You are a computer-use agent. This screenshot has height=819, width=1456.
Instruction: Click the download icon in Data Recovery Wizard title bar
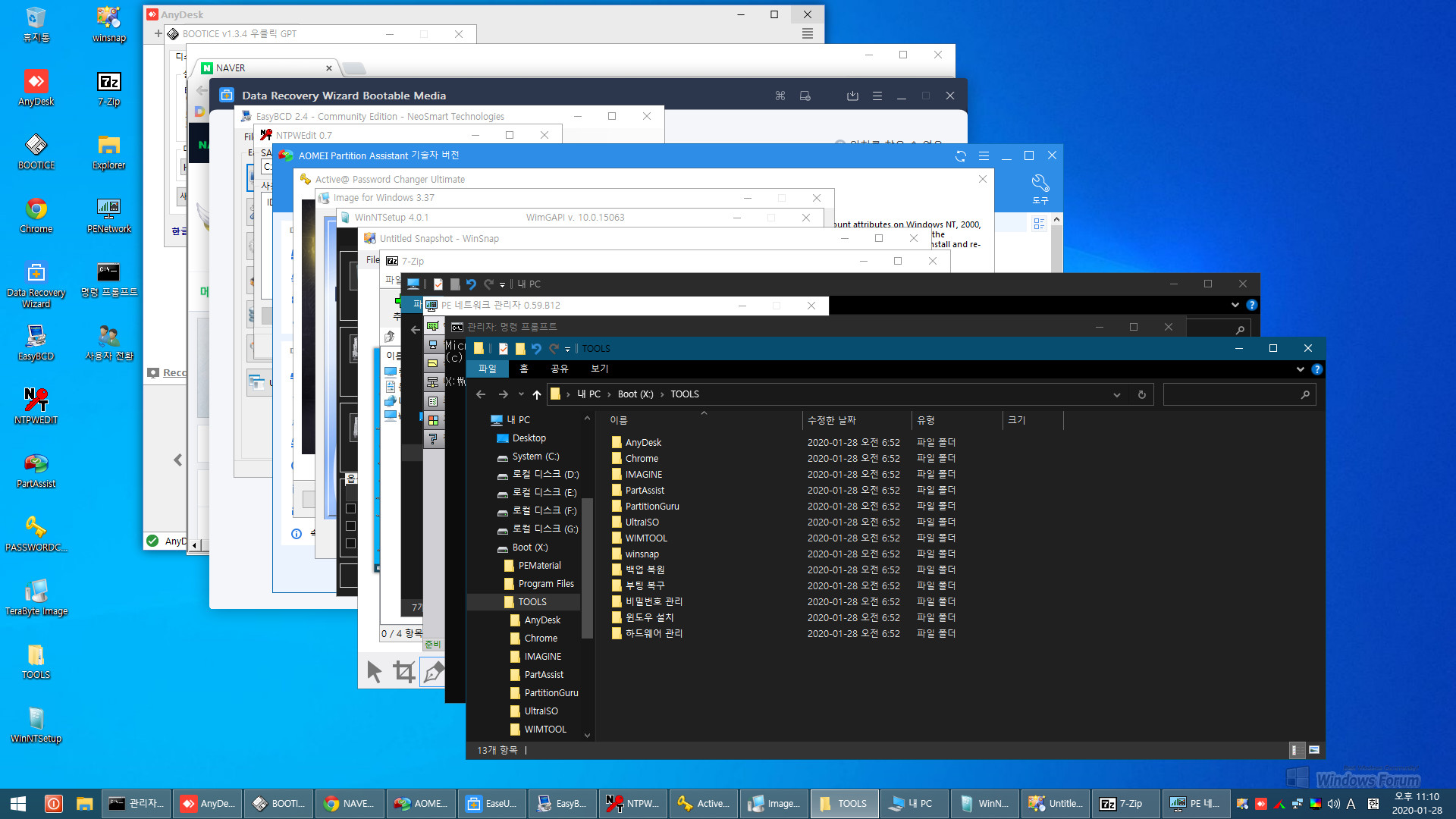click(852, 96)
